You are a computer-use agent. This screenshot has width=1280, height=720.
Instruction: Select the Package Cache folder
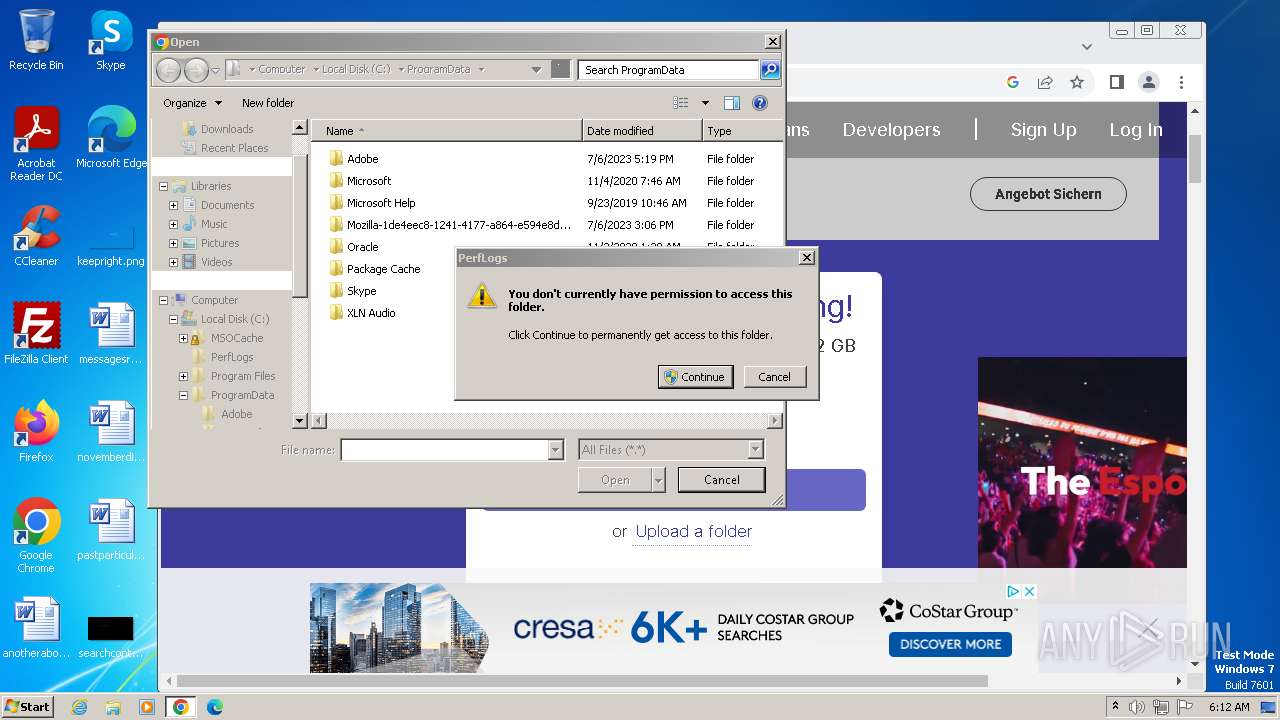pyautogui.click(x=374, y=269)
